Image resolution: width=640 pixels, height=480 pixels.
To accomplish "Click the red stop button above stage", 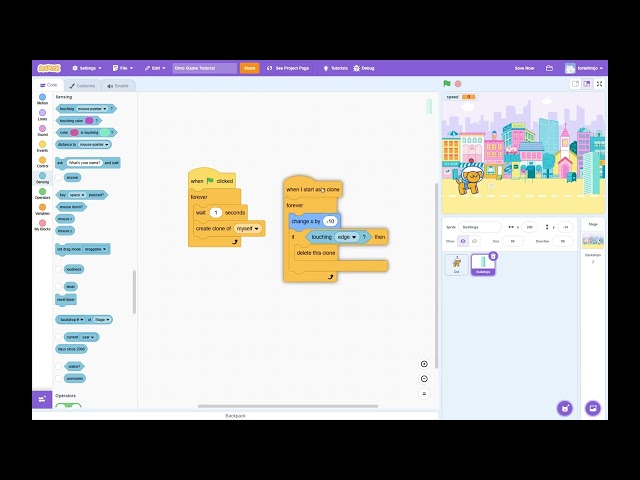I will tap(458, 84).
